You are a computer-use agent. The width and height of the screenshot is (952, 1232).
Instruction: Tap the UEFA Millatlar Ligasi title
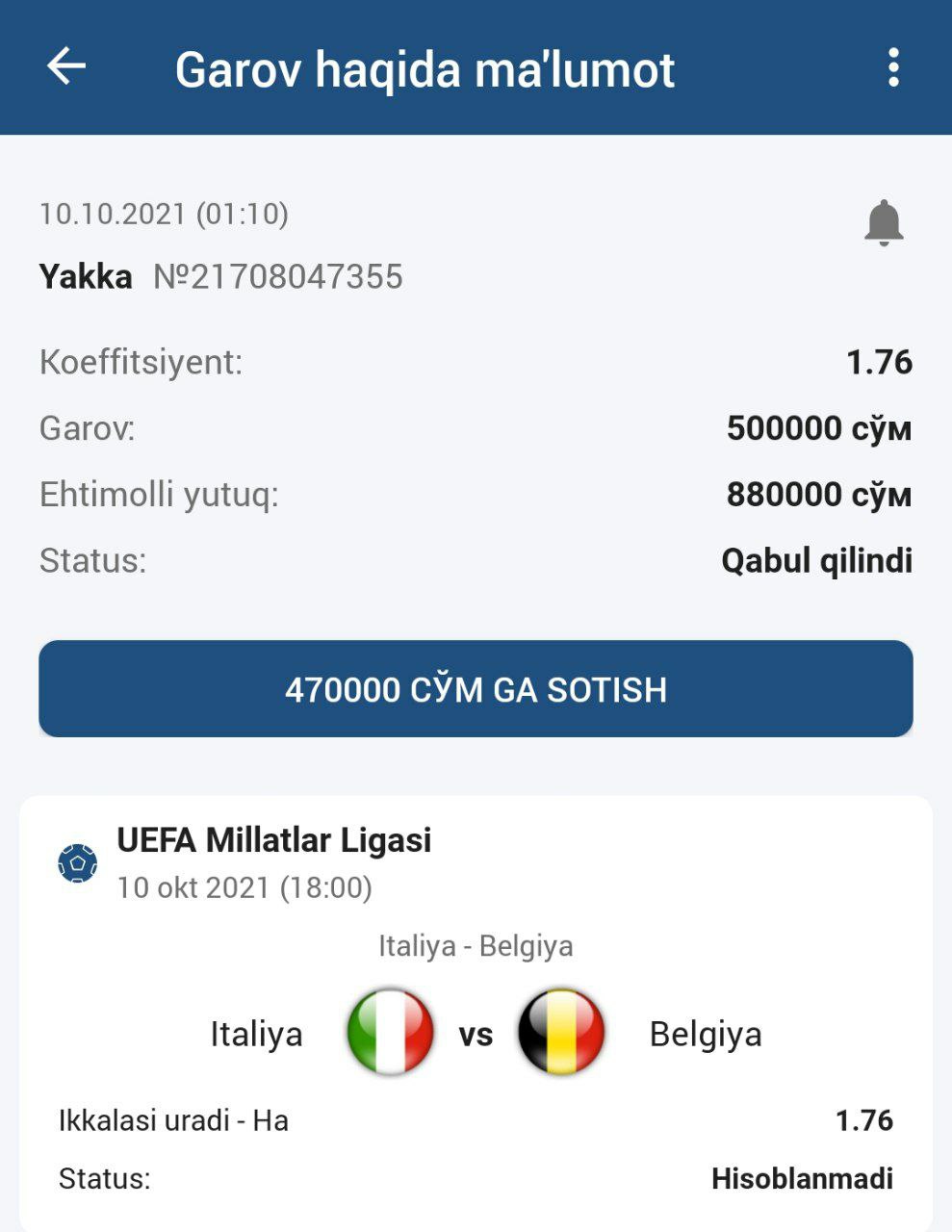[x=274, y=840]
